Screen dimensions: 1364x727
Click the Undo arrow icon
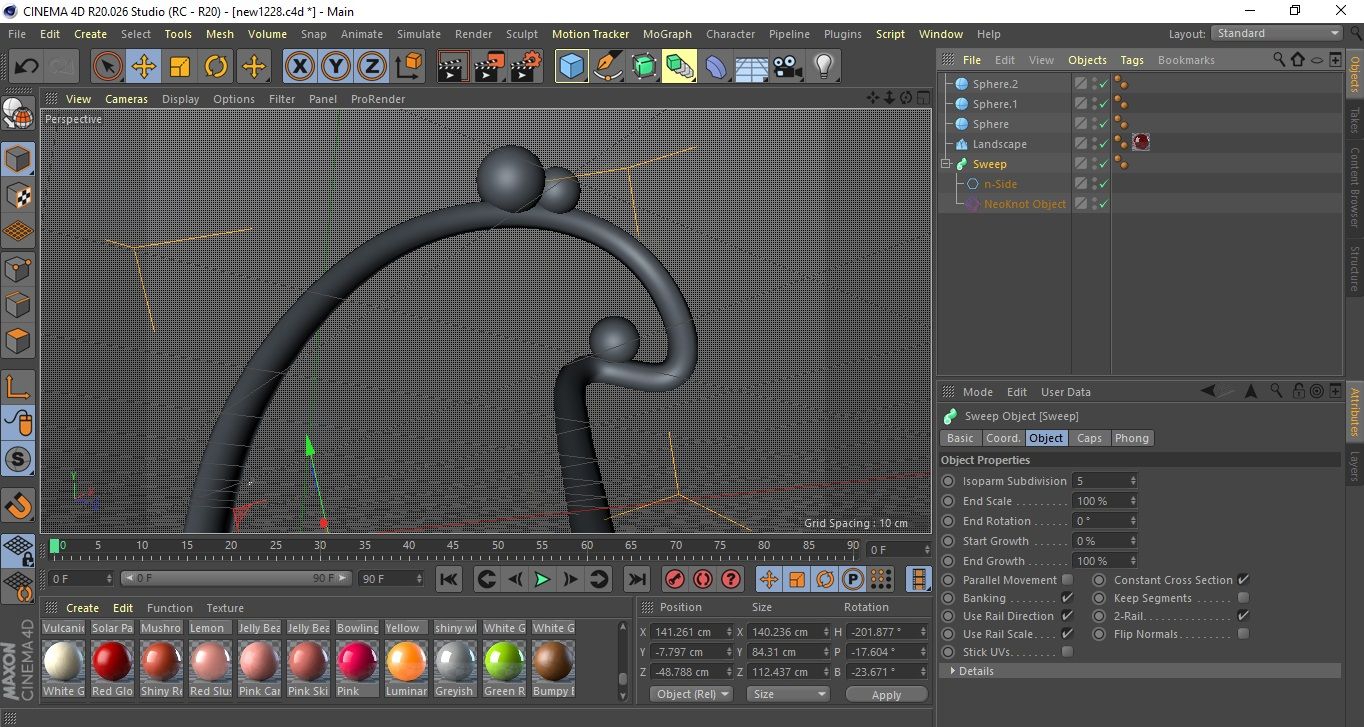27,67
